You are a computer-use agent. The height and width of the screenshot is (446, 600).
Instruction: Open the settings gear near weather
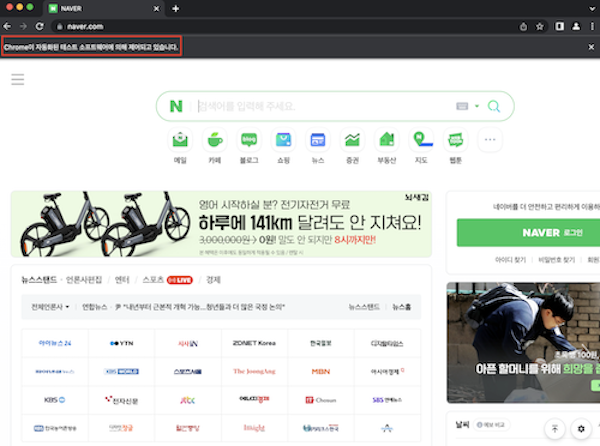[581, 429]
